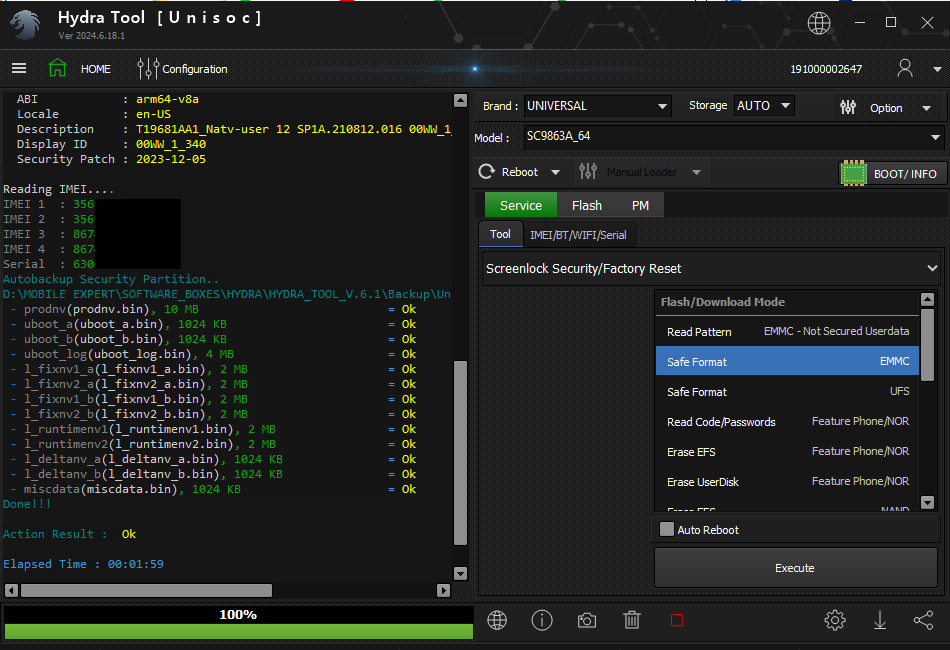Click the operations list scroll up arrow

coord(928,299)
